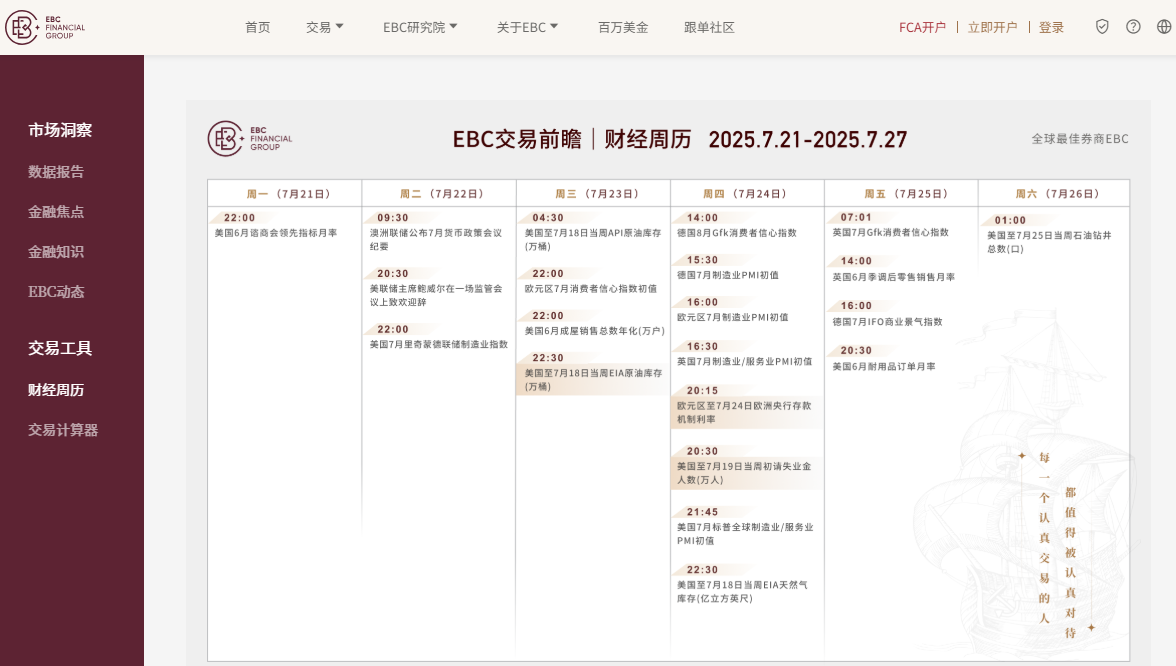The height and width of the screenshot is (666, 1176).
Task: Click the 澳洲联储公布7月货币政策会议纪要 entry
Action: (436, 240)
